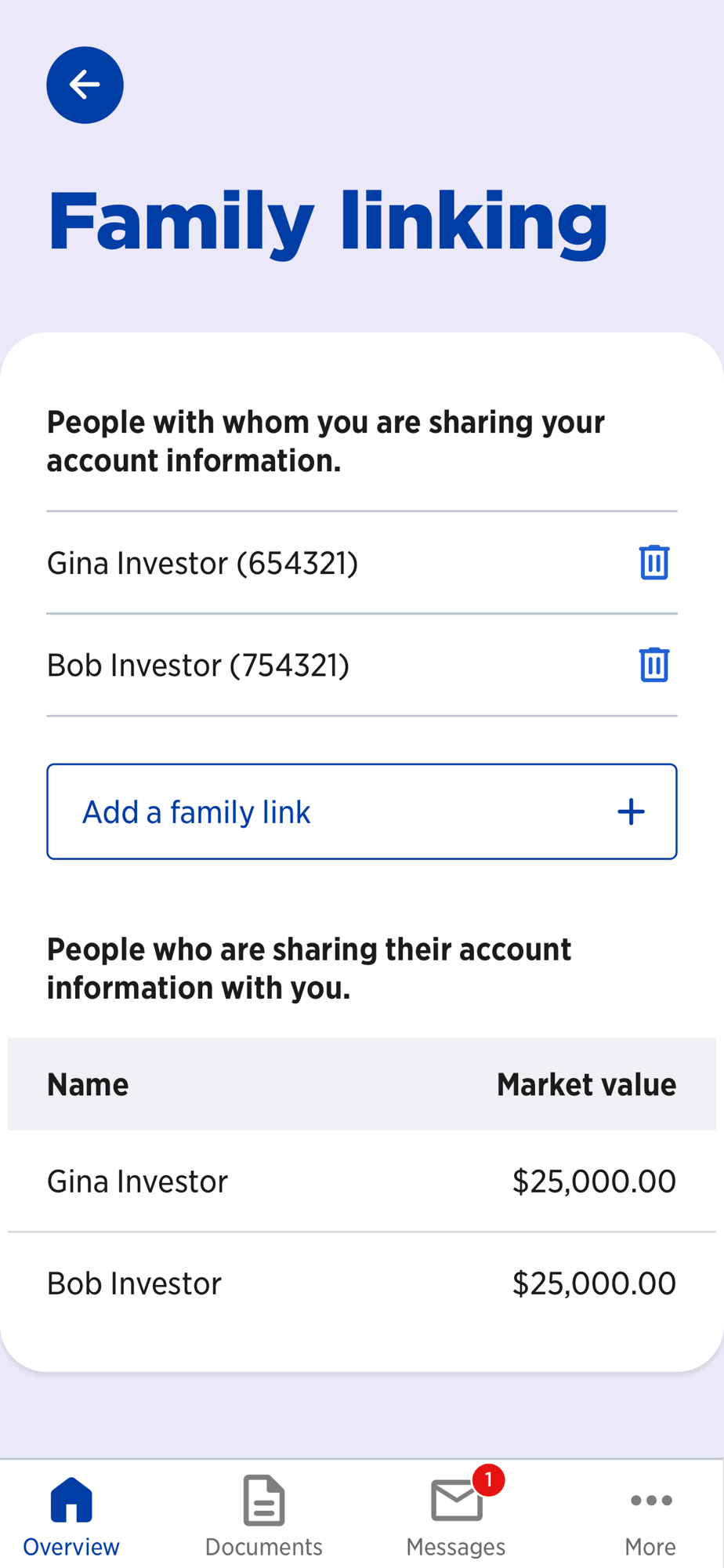This screenshot has height=1568, width=724.
Task: Select the Bob Investor (754321) entry
Action: [198, 665]
